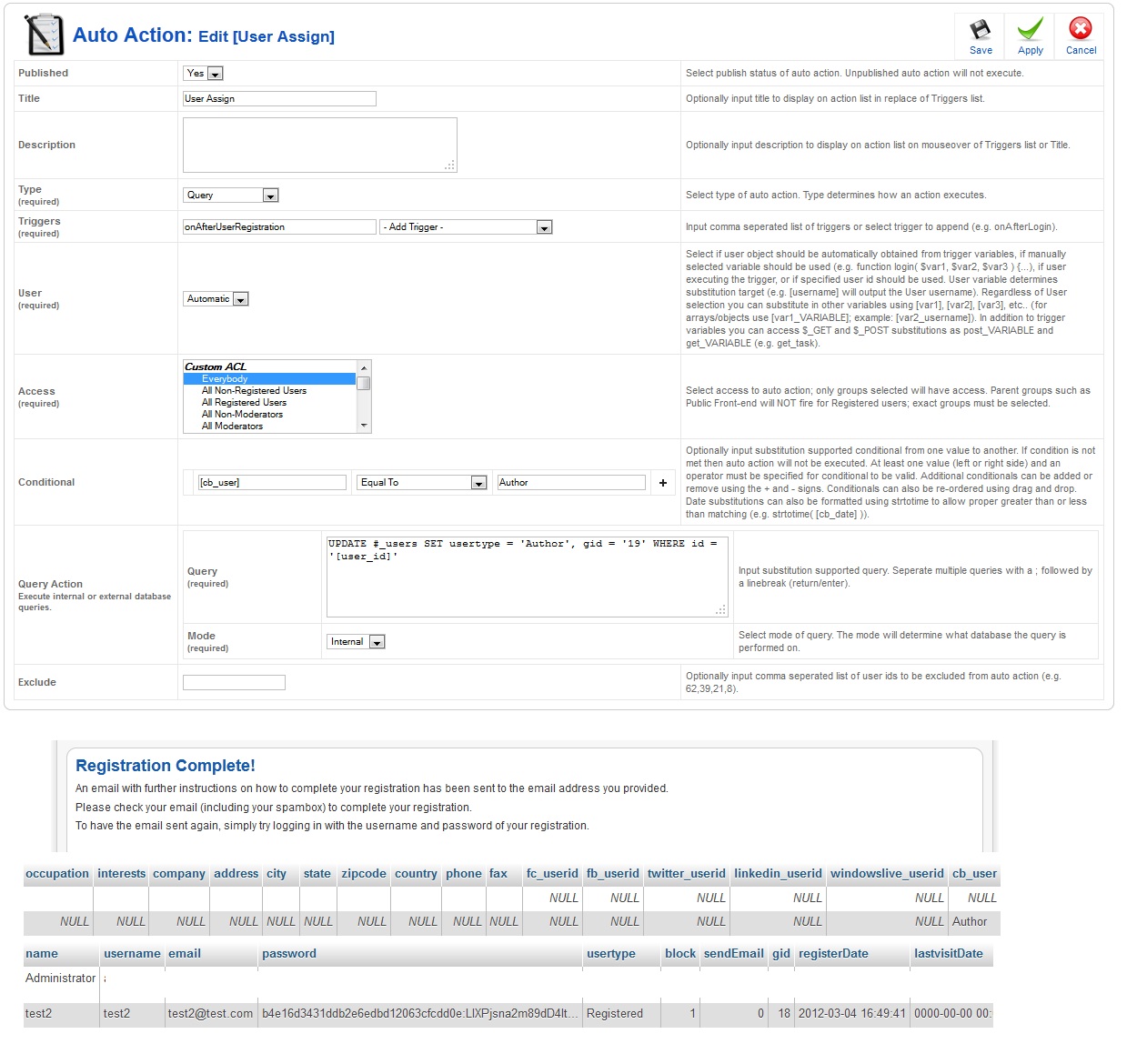
Task: Click the Exclude input field
Action: click(x=234, y=683)
